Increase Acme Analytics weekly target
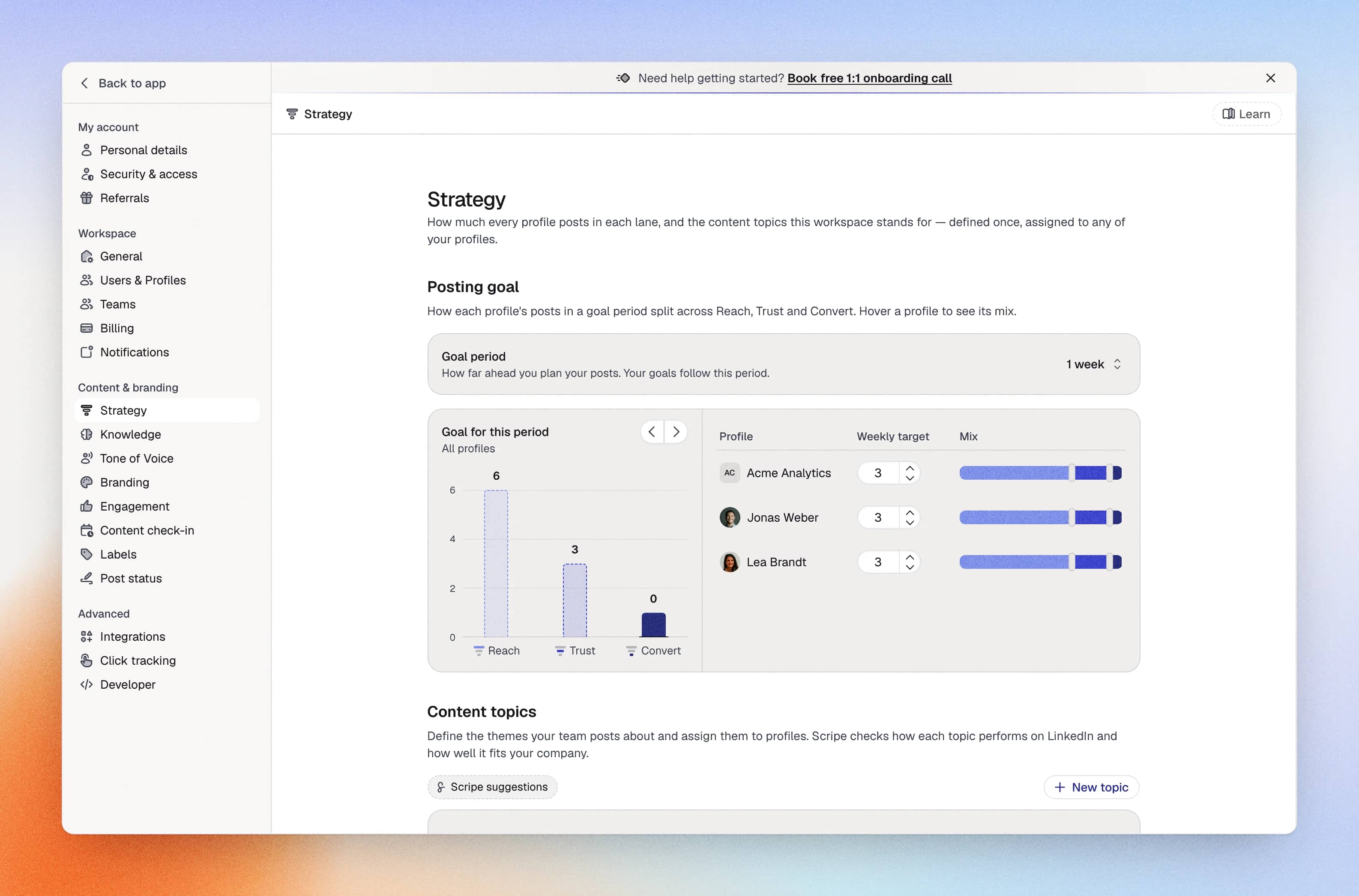Image resolution: width=1359 pixels, height=896 pixels. pos(910,468)
